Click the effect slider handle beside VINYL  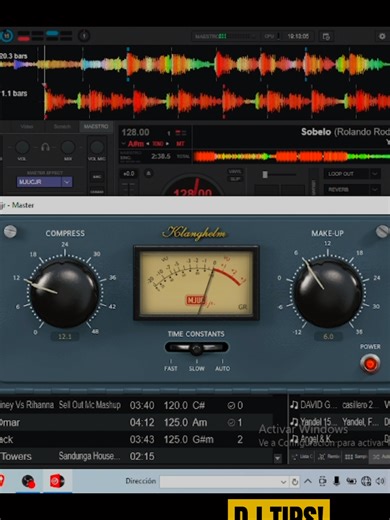click(x=265, y=174)
